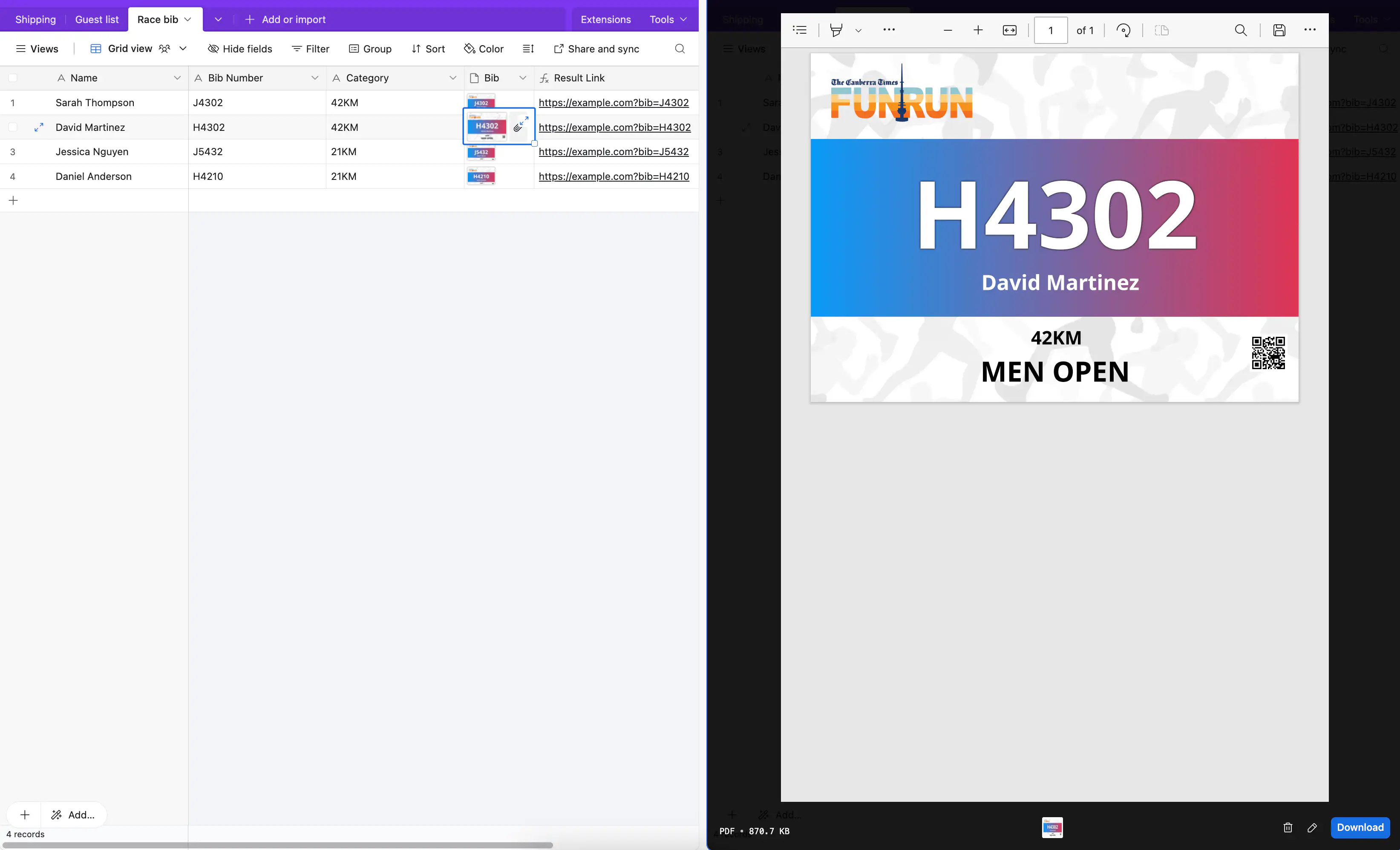
Task: Expand the David Martinez record
Action: click(x=39, y=127)
